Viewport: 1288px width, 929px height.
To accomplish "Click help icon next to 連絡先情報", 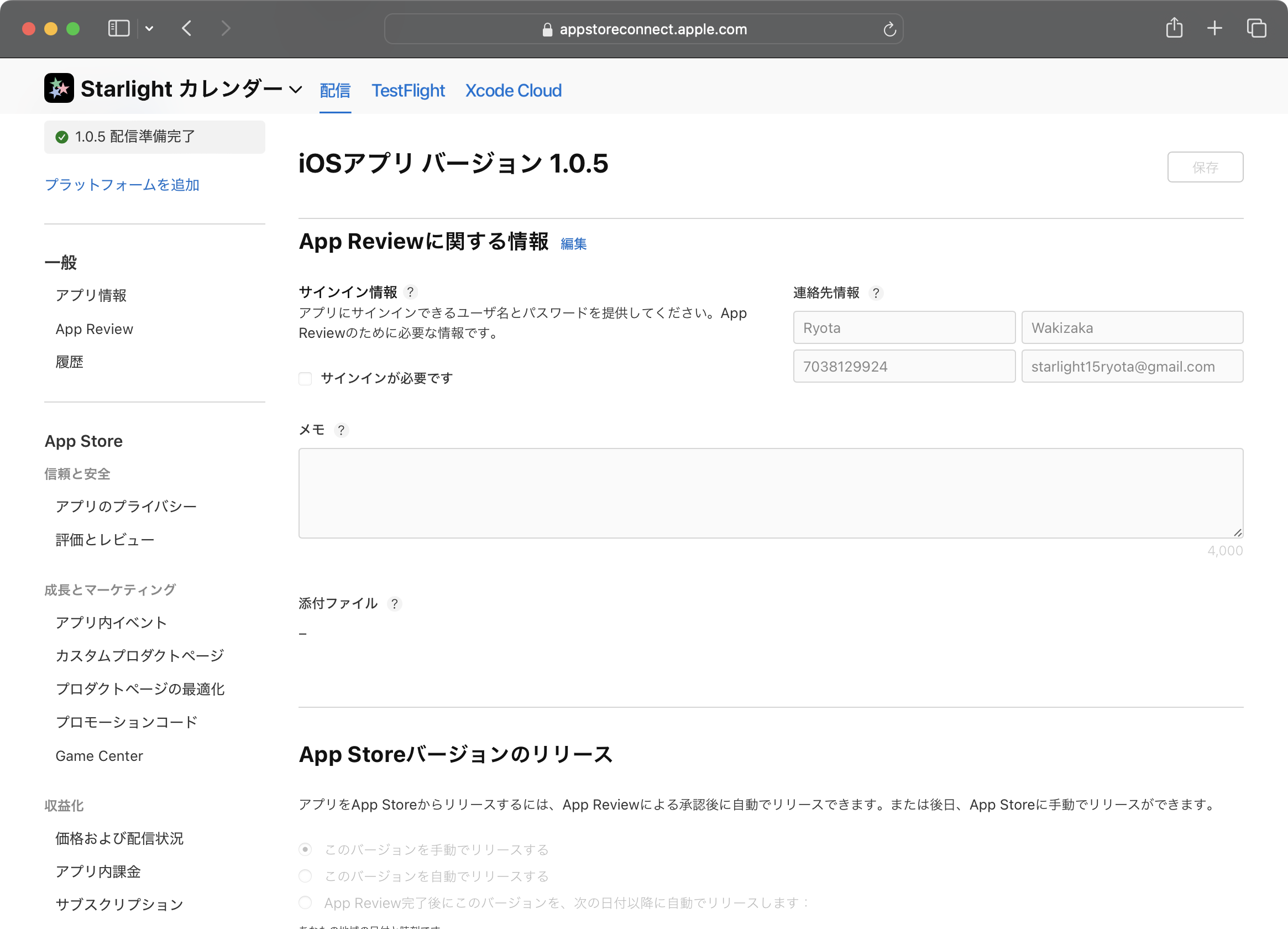I will click(876, 293).
